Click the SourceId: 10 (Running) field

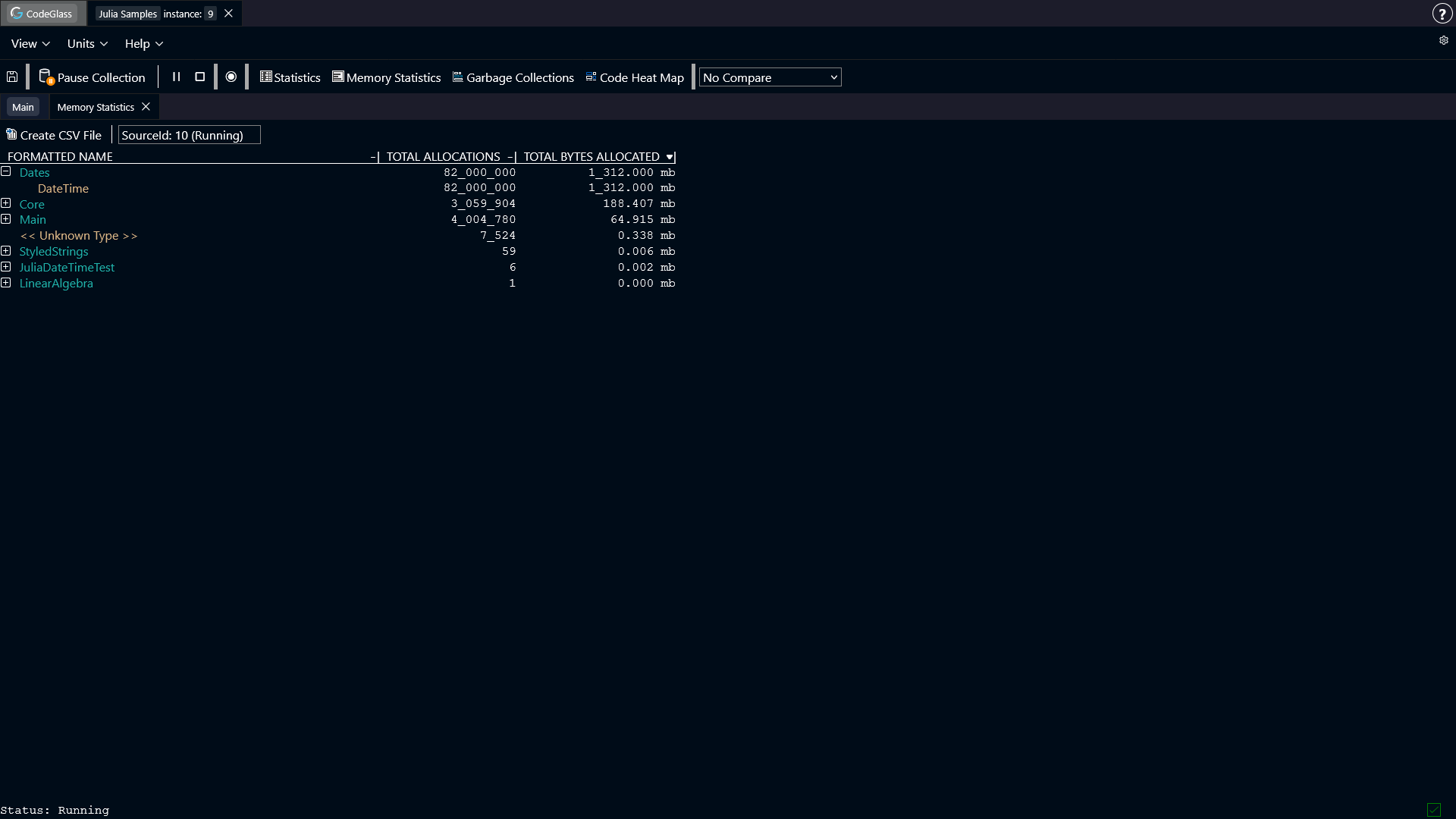click(x=189, y=135)
